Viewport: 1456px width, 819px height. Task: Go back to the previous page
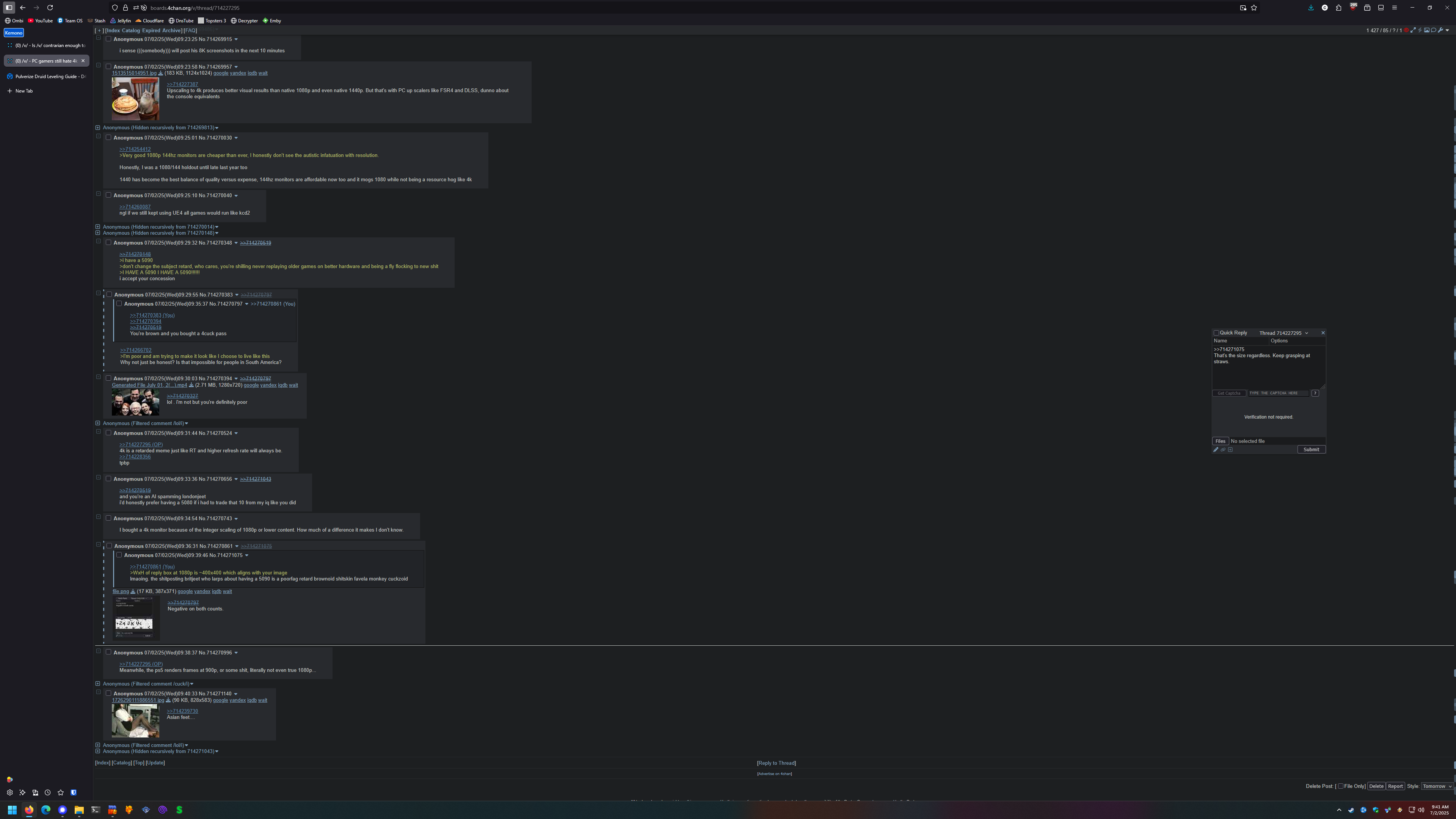(23, 8)
